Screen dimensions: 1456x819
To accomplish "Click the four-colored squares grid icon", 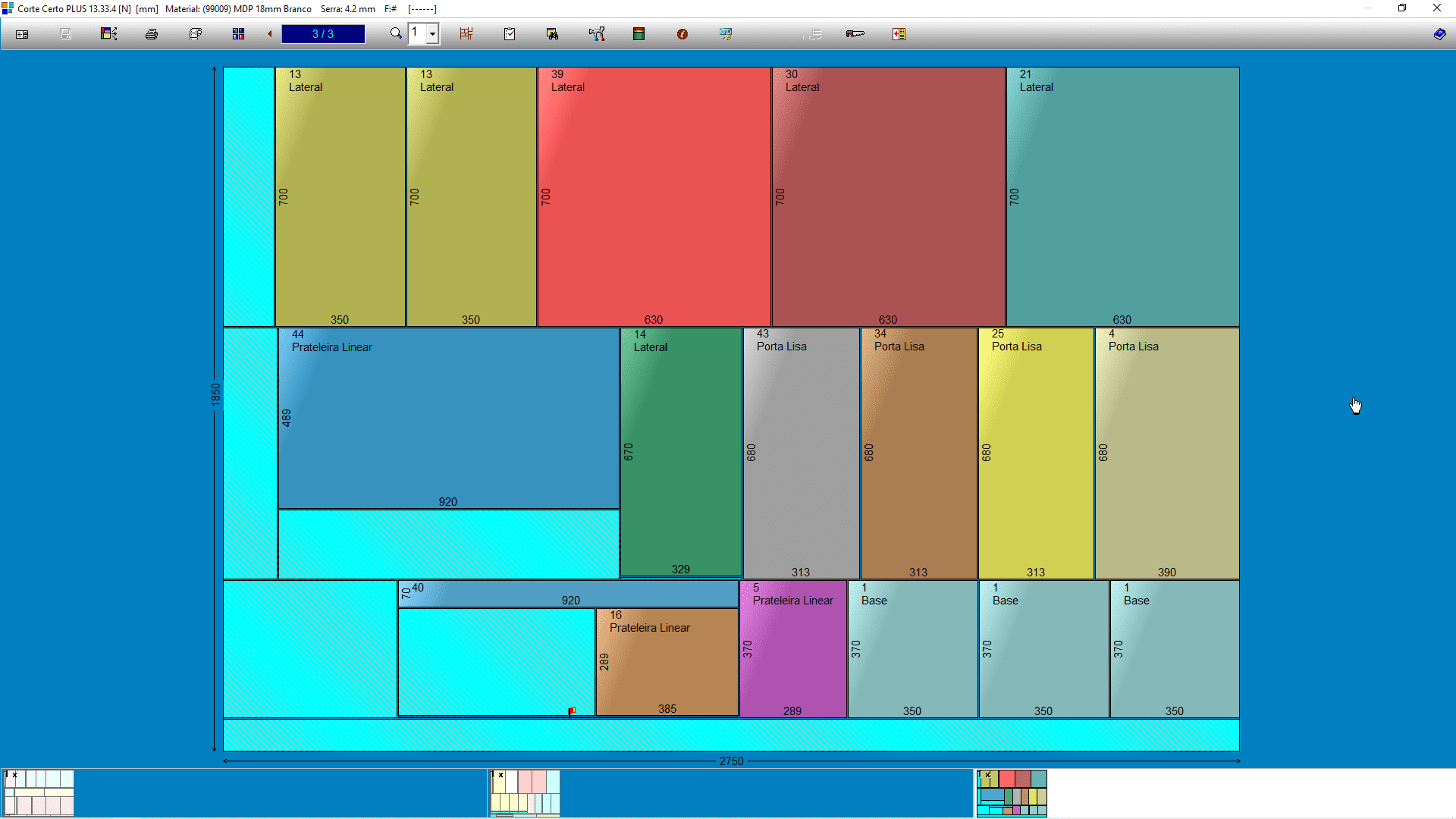I will click(239, 34).
